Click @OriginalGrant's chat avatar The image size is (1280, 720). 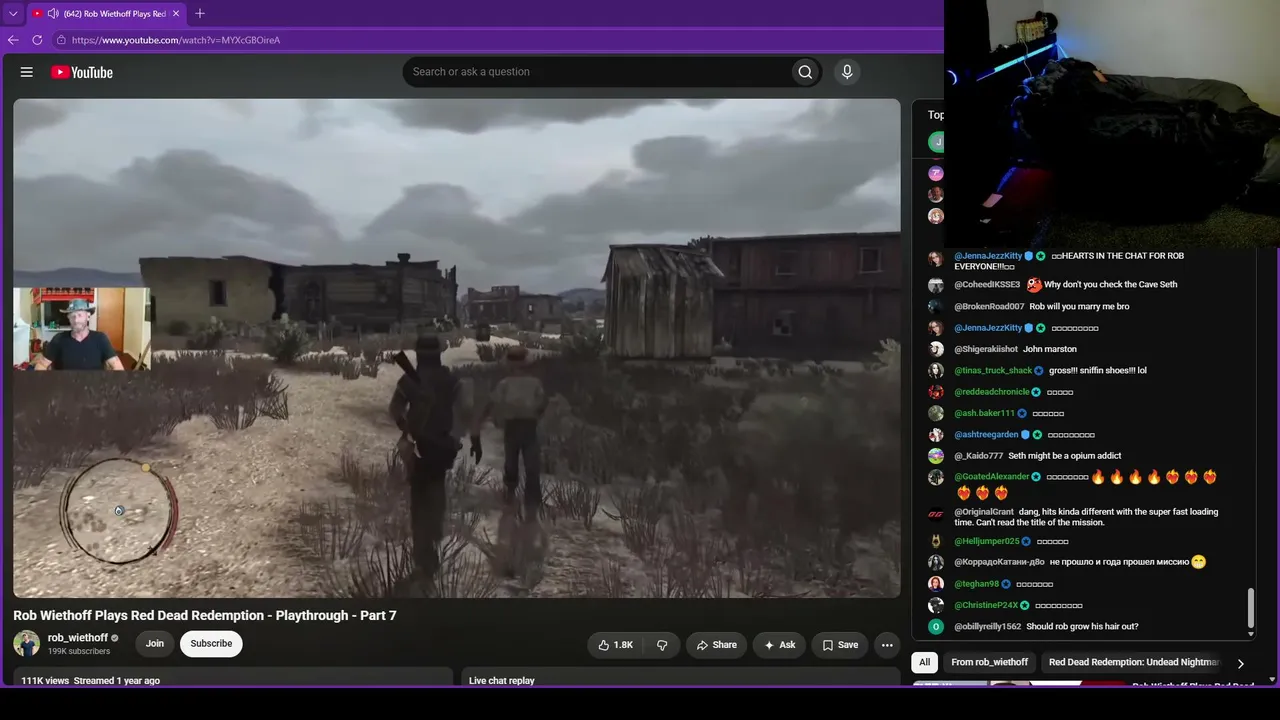point(936,515)
